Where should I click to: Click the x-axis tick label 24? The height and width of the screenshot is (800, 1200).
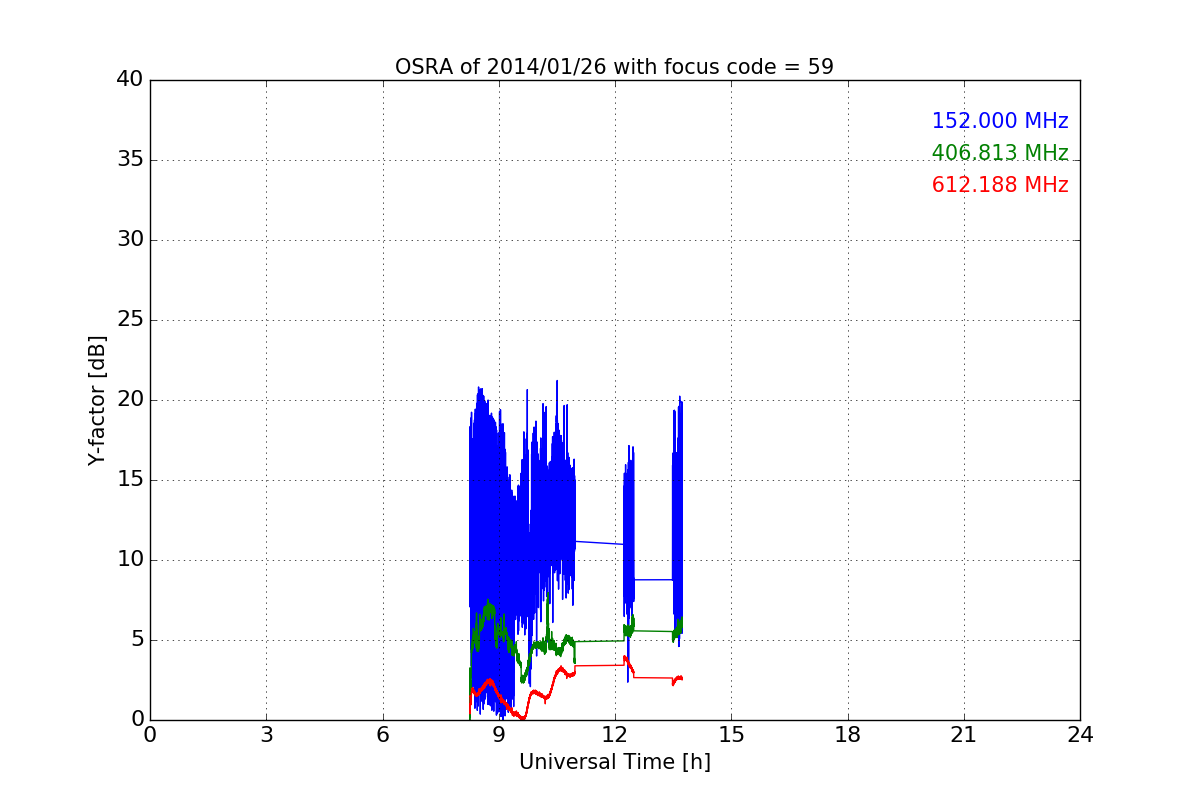point(1080,735)
